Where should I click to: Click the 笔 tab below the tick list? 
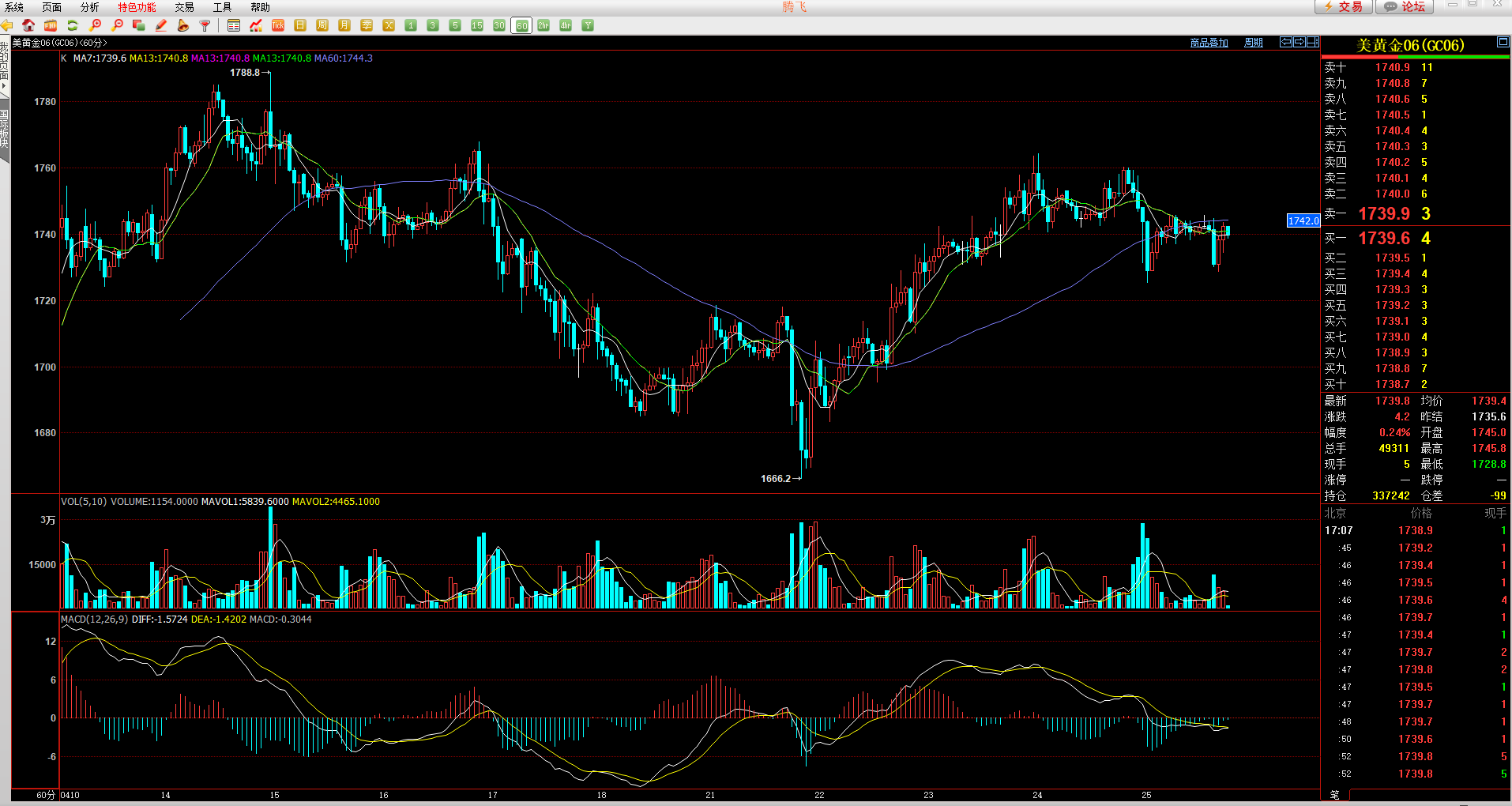[x=1335, y=794]
